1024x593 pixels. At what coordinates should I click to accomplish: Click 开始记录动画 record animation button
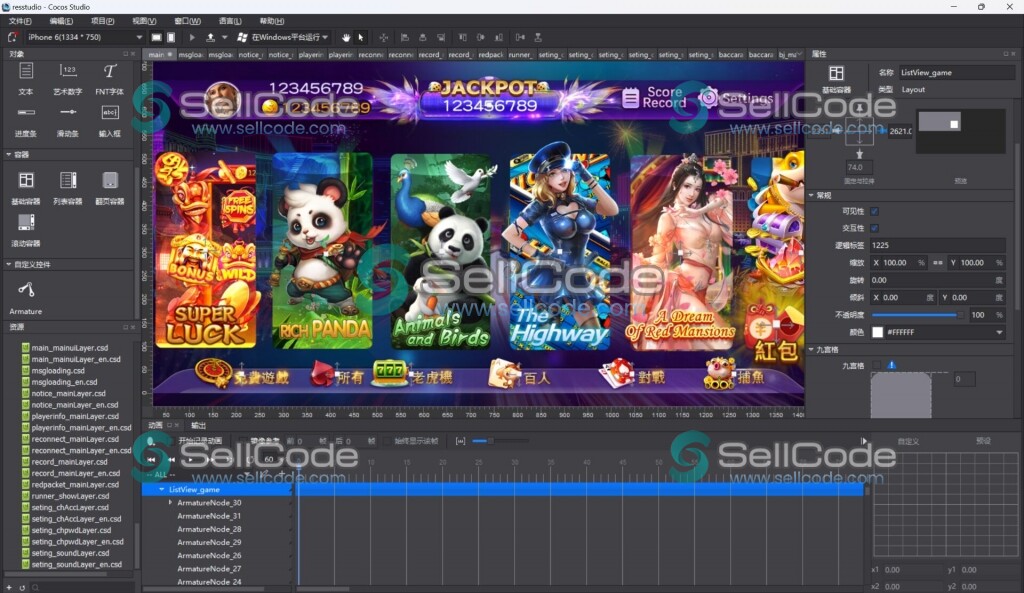200,441
